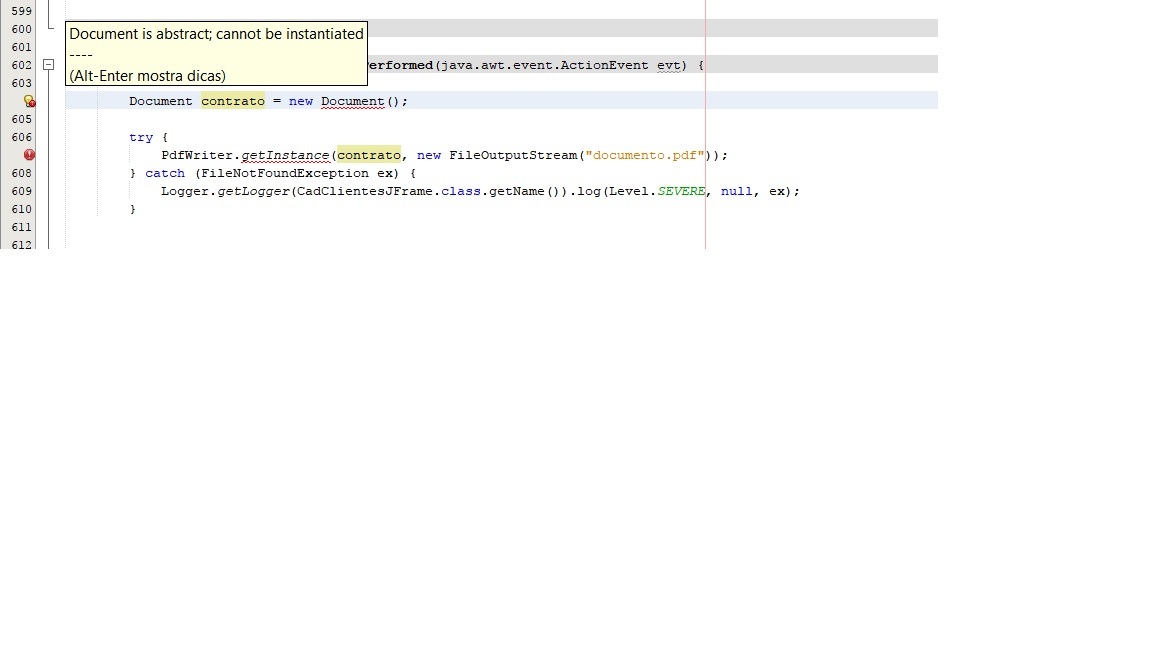Click line number 603
1152x648 pixels.
pos(21,83)
